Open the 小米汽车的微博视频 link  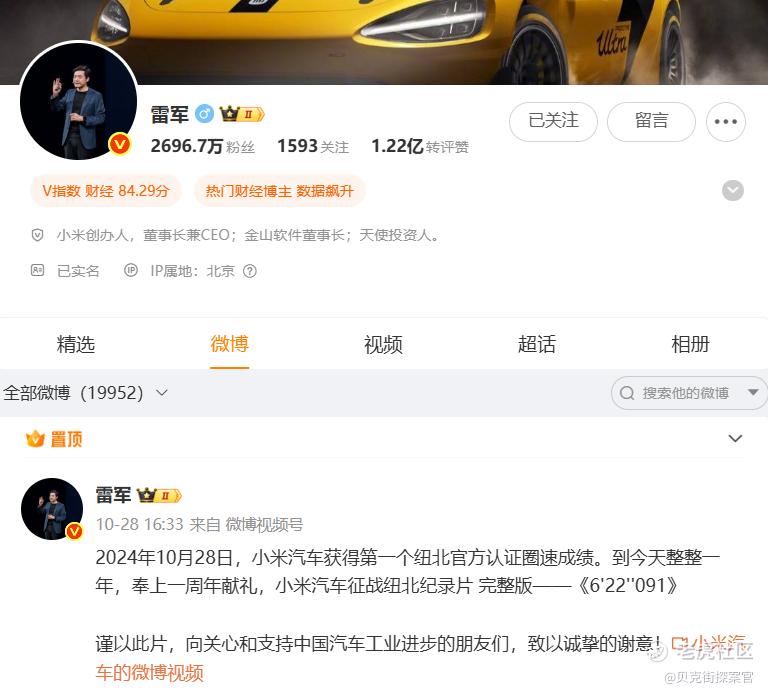420,658
